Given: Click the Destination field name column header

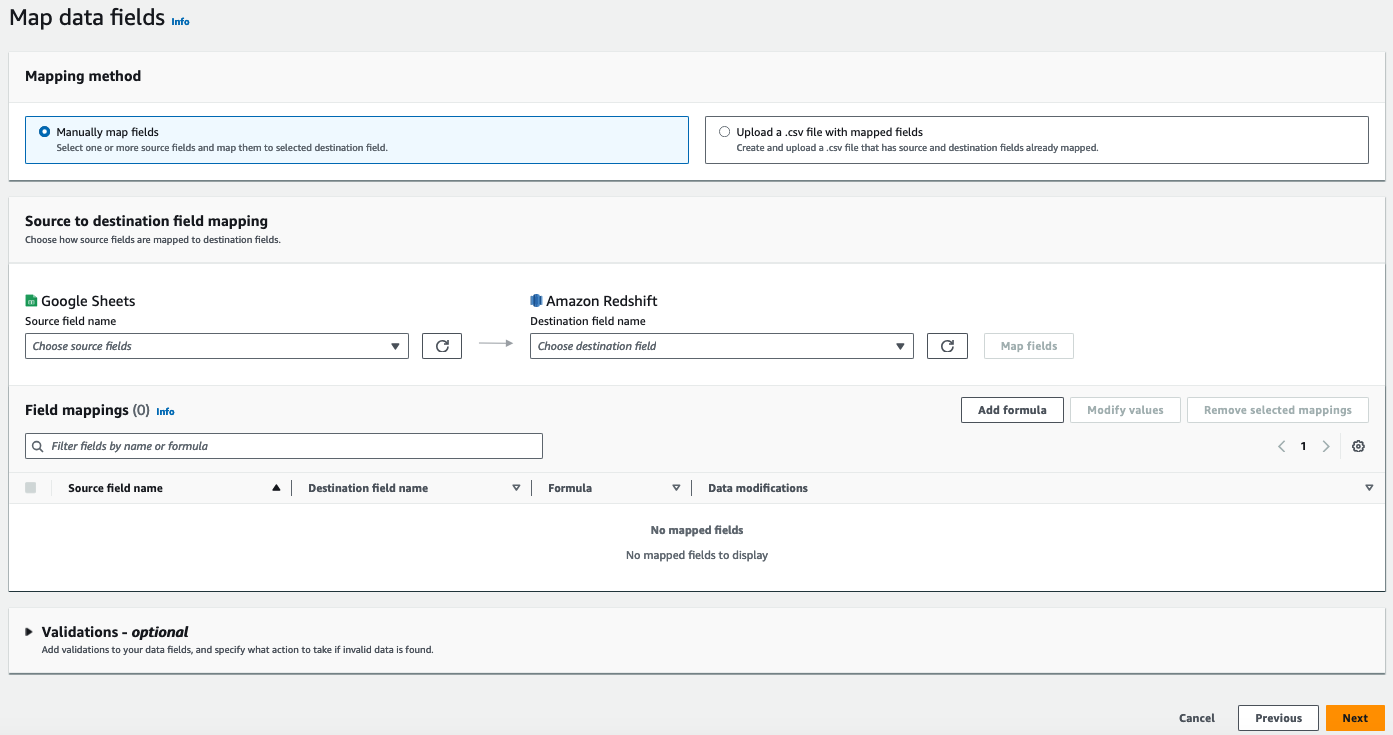Looking at the screenshot, I should point(368,488).
